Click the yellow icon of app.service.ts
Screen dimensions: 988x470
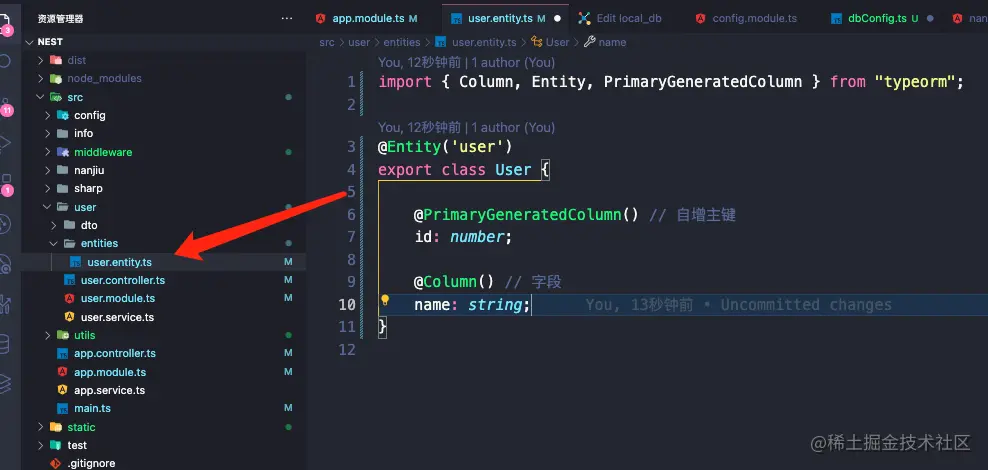62,390
